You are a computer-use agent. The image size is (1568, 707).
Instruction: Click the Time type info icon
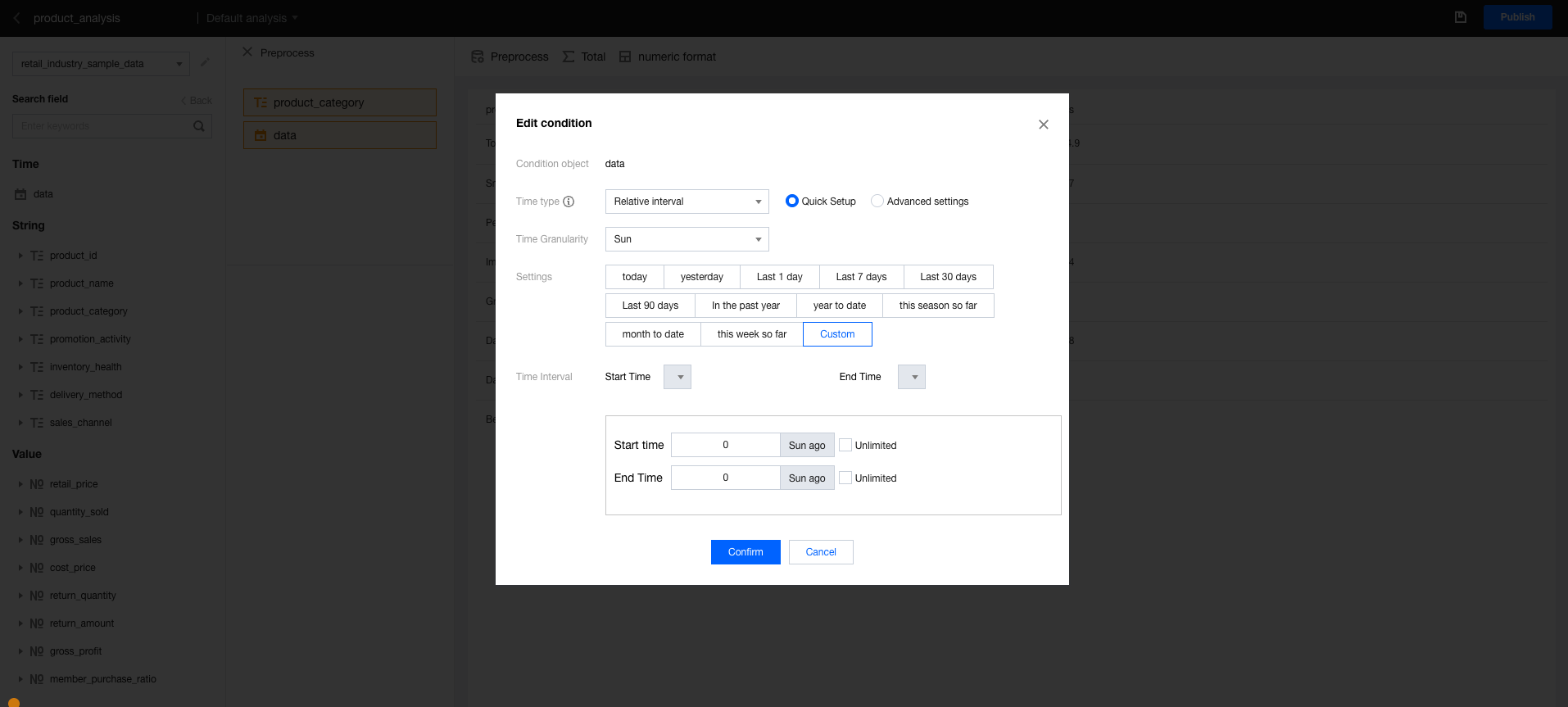pyautogui.click(x=569, y=202)
